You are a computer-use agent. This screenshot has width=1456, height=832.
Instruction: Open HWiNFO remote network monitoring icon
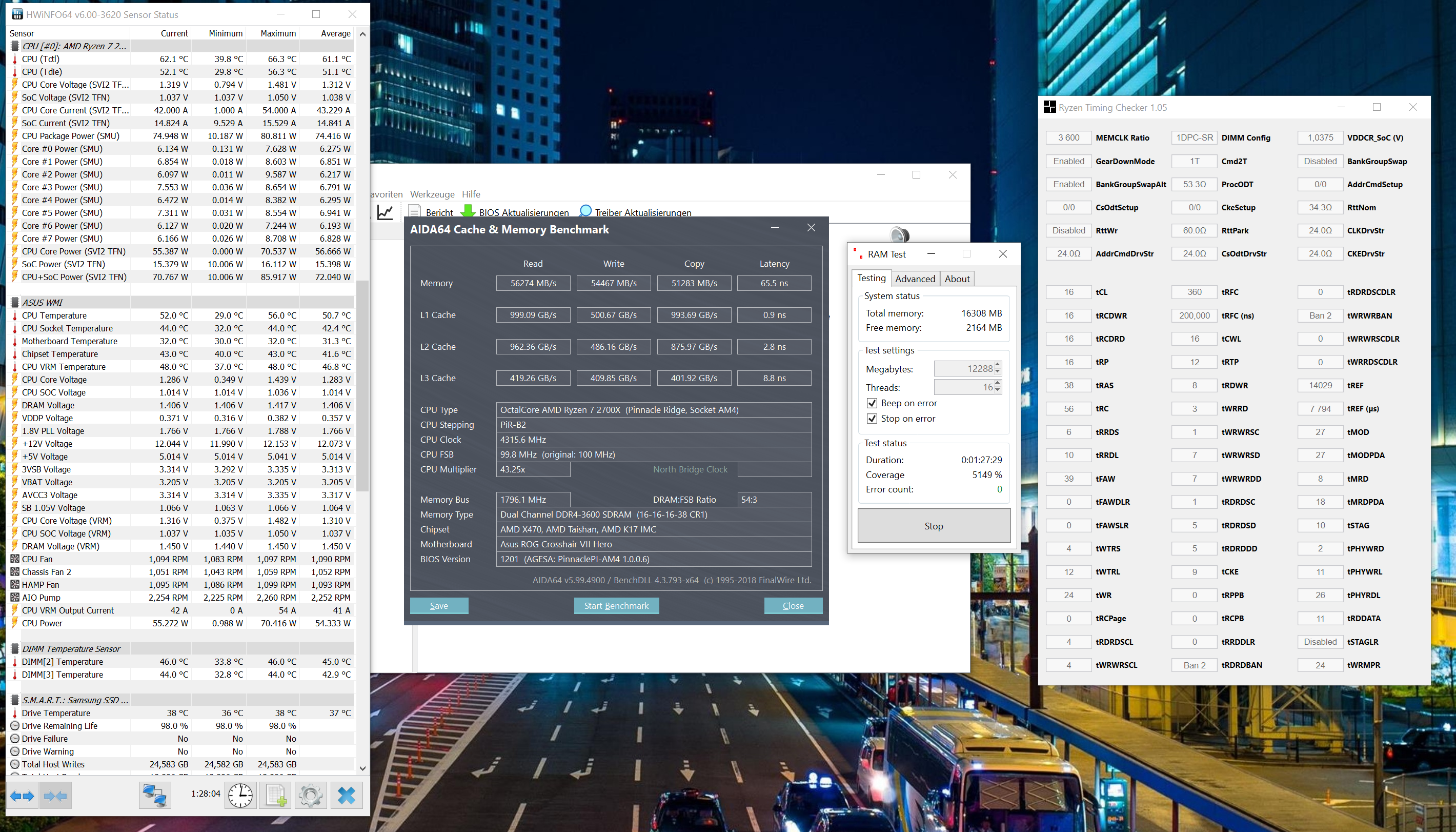click(154, 796)
